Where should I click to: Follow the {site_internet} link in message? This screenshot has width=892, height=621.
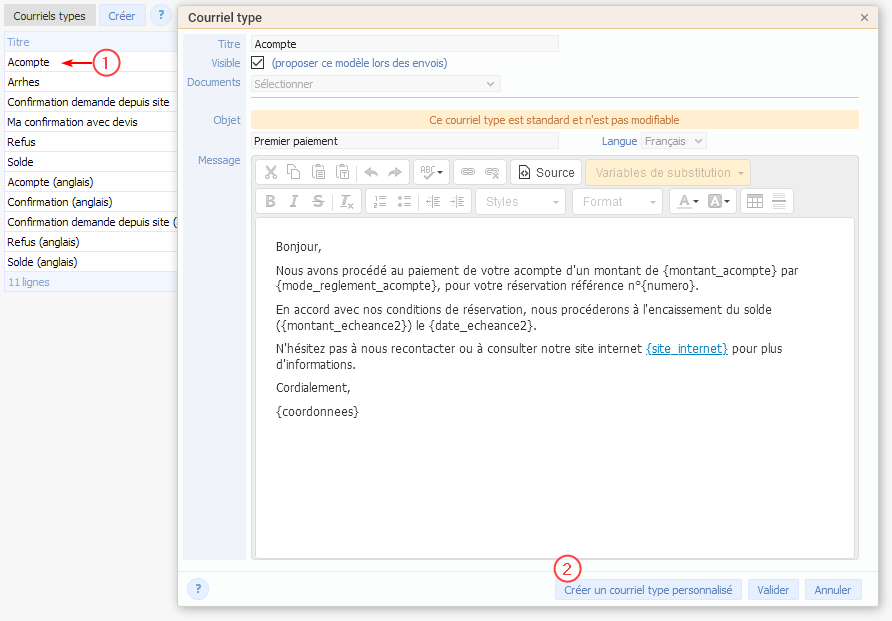coord(687,349)
